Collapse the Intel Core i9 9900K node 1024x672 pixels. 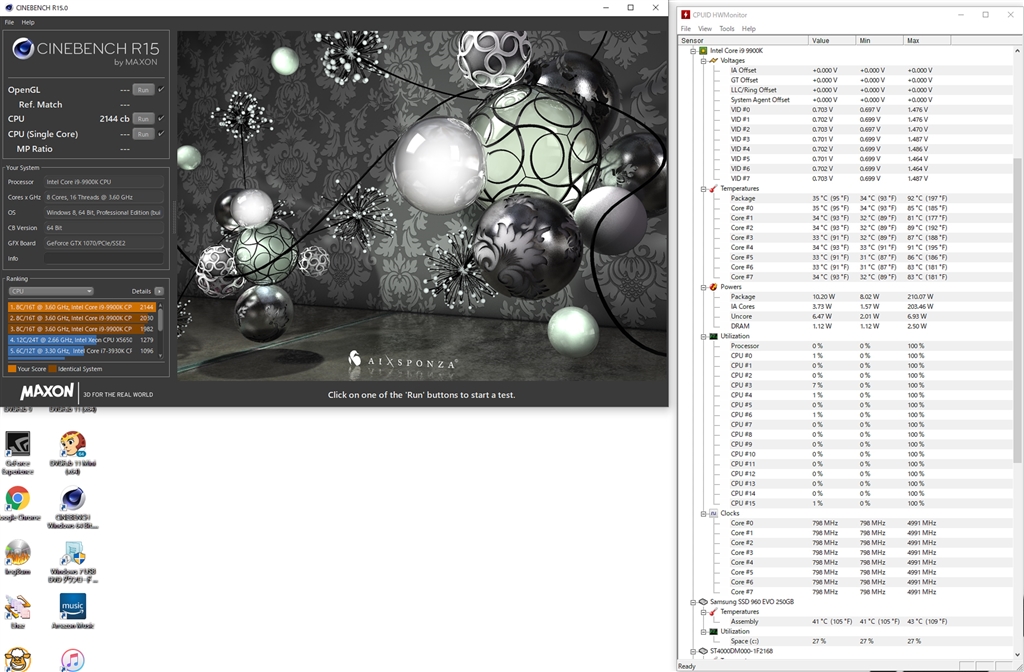coord(693,50)
